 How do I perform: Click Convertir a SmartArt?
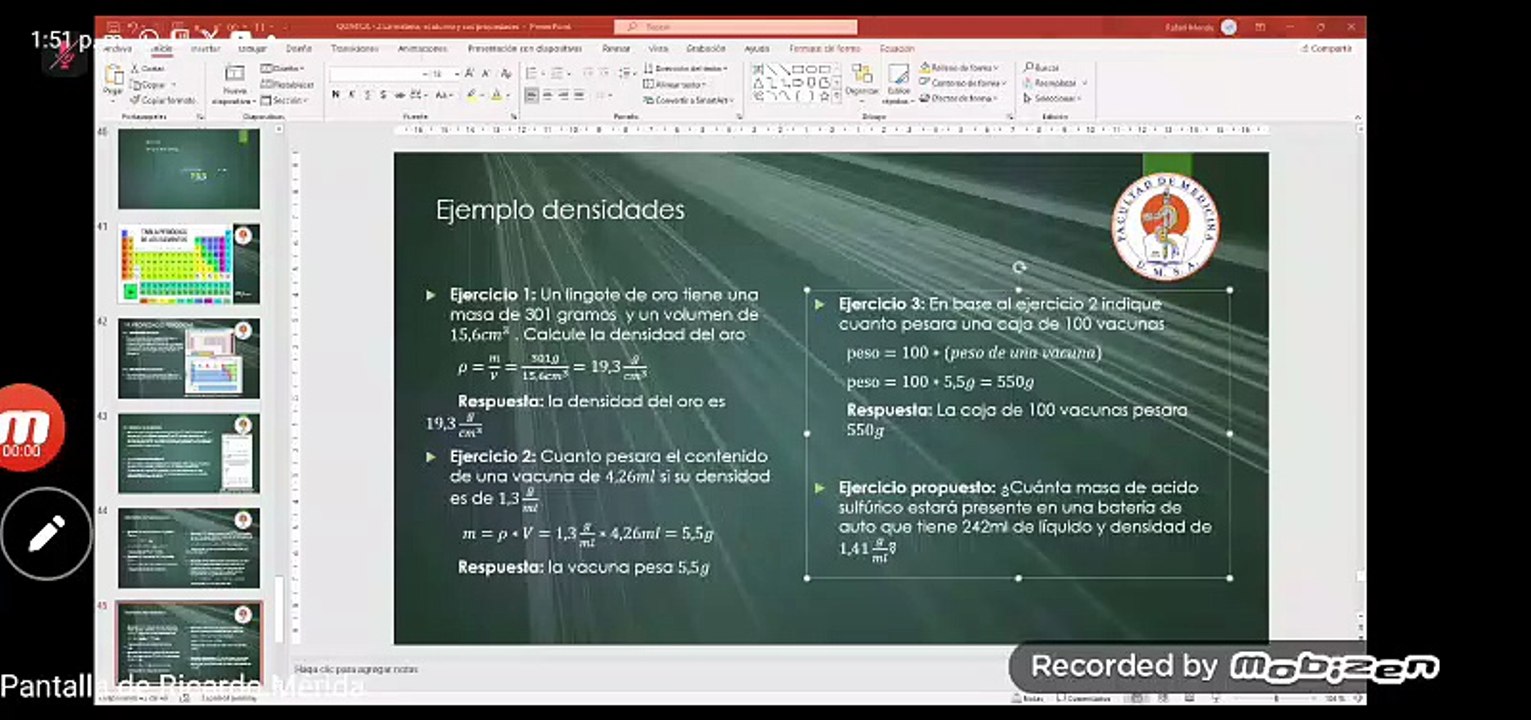point(689,100)
